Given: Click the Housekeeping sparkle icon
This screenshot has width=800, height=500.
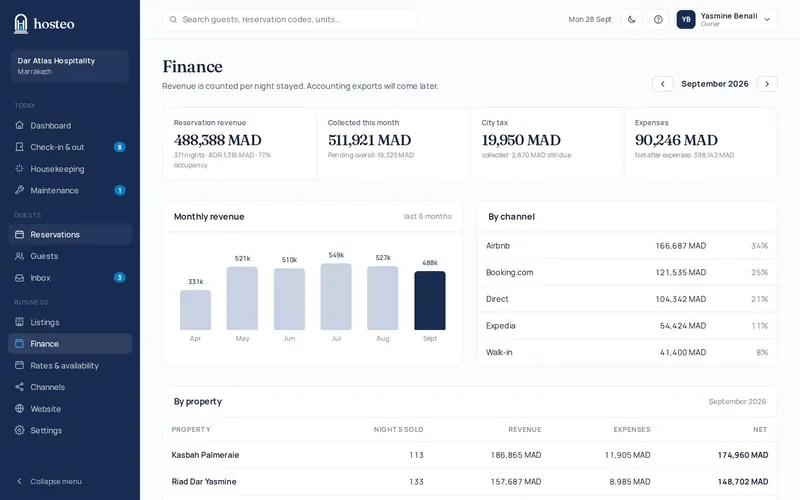Looking at the screenshot, I should click(19, 168).
